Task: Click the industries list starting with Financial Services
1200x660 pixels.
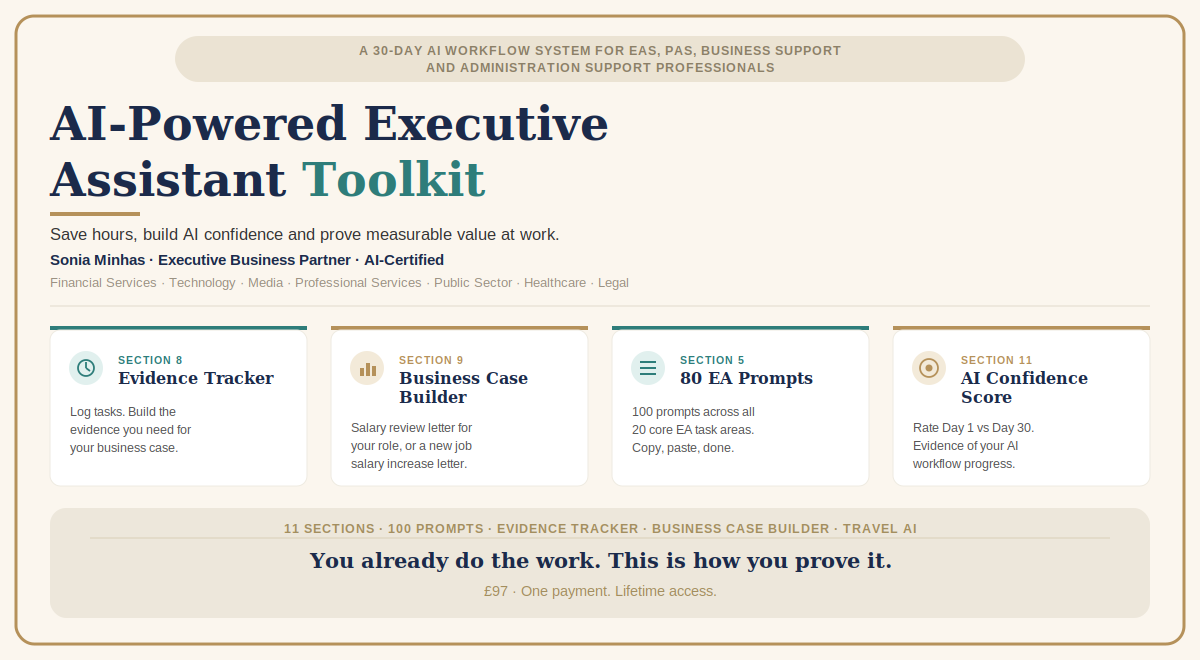Action: [339, 283]
